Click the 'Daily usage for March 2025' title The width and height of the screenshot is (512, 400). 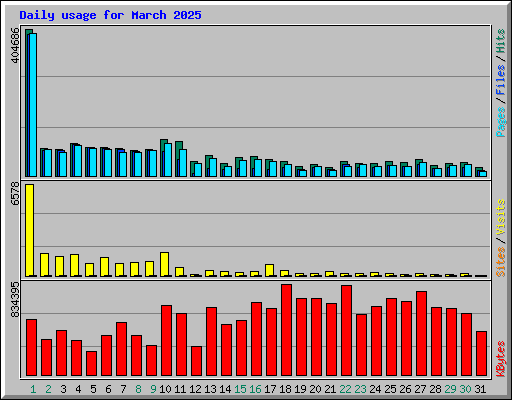110,15
